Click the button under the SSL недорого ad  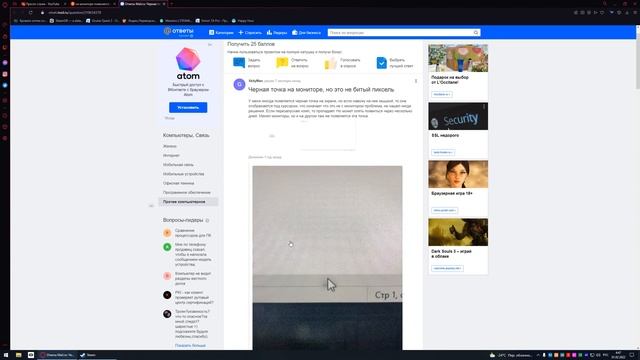[x=443, y=152]
